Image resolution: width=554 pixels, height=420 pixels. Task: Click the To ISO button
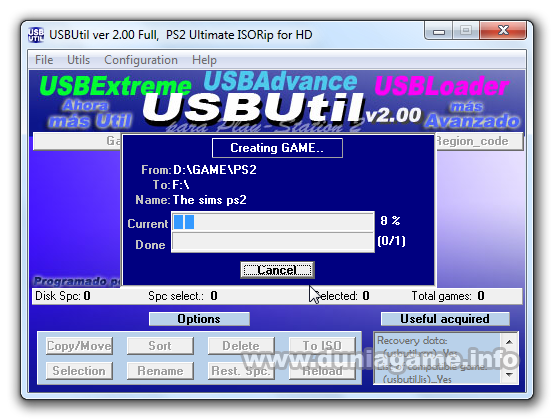tap(322, 345)
